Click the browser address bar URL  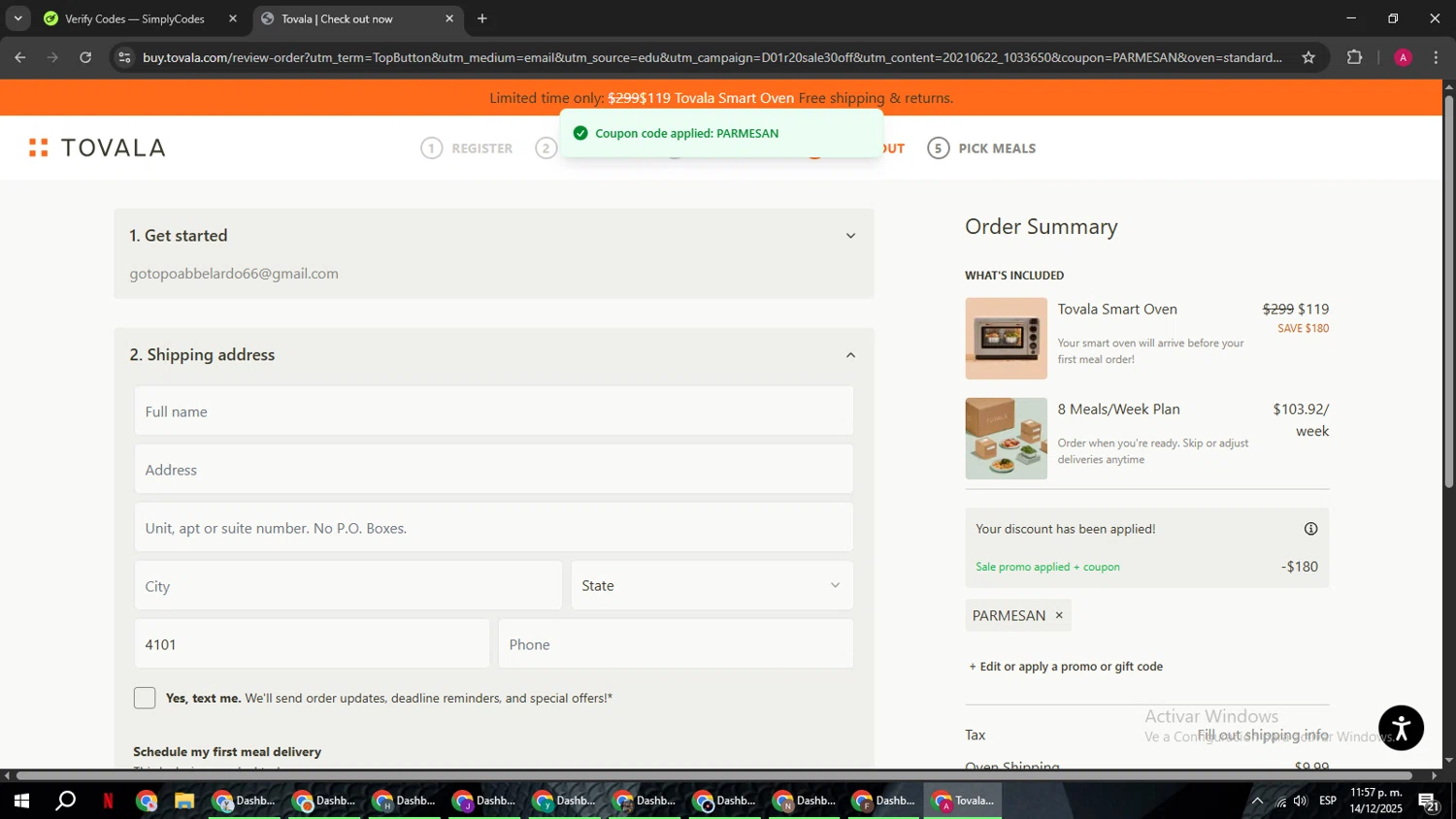click(x=711, y=57)
